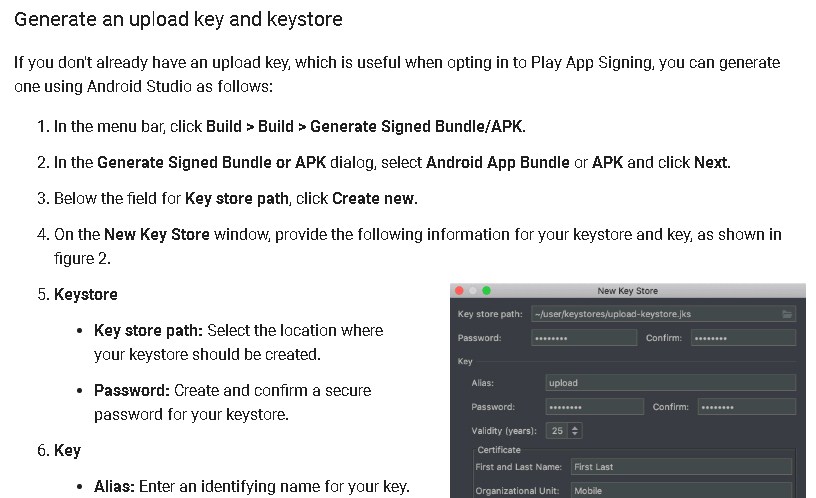This screenshot has height=498, width=816.
Task: Click the First and Last Name field
Action: click(x=681, y=467)
